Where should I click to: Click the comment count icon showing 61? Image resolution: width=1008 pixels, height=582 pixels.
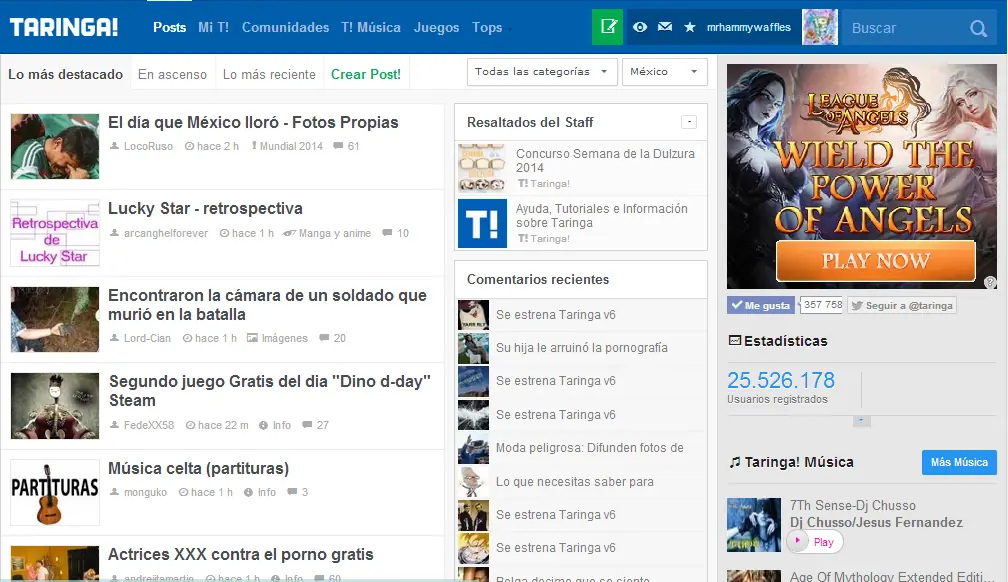click(338, 146)
